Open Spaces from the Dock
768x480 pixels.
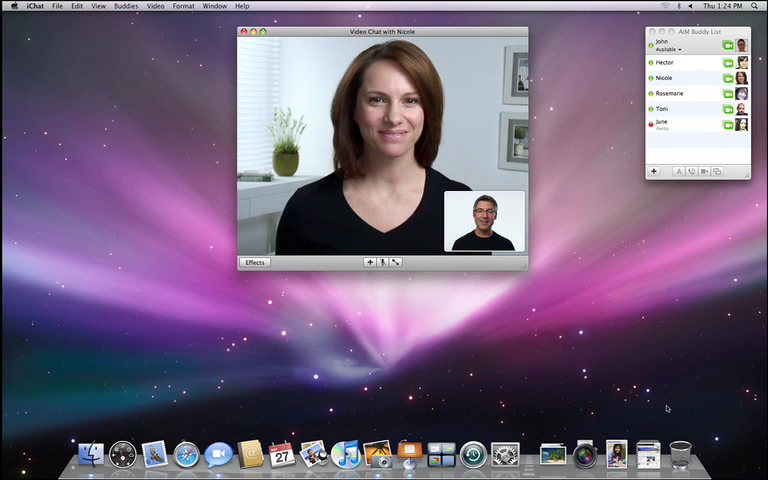click(441, 455)
